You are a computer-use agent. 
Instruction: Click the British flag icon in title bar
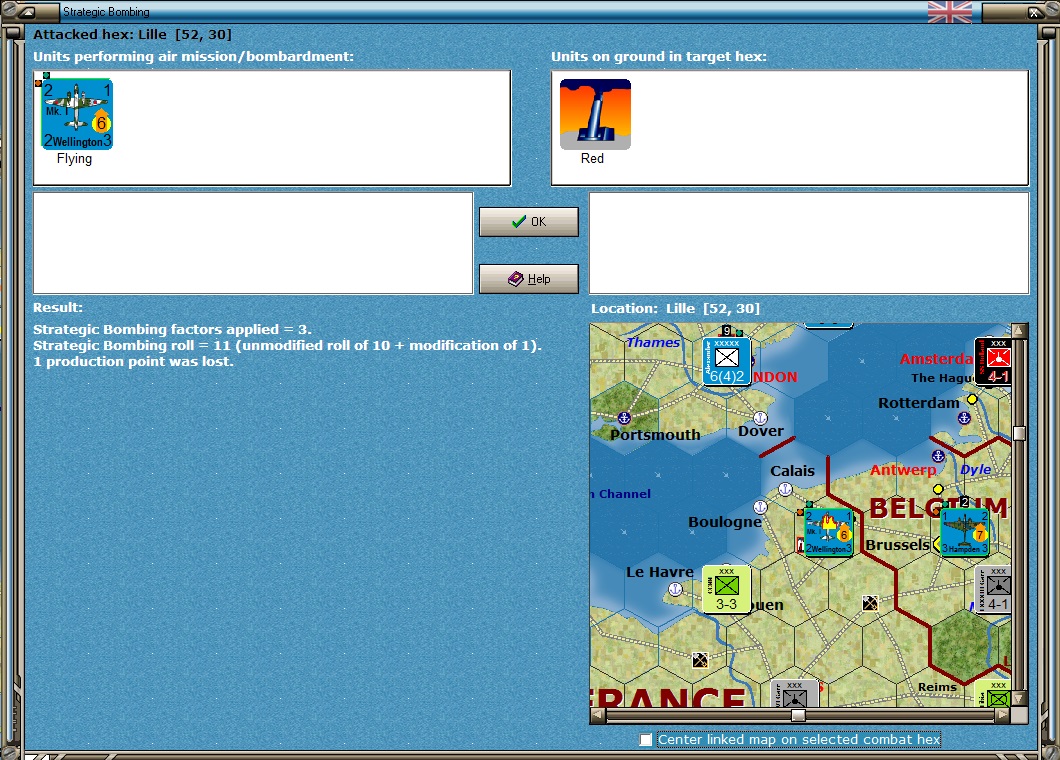[950, 11]
